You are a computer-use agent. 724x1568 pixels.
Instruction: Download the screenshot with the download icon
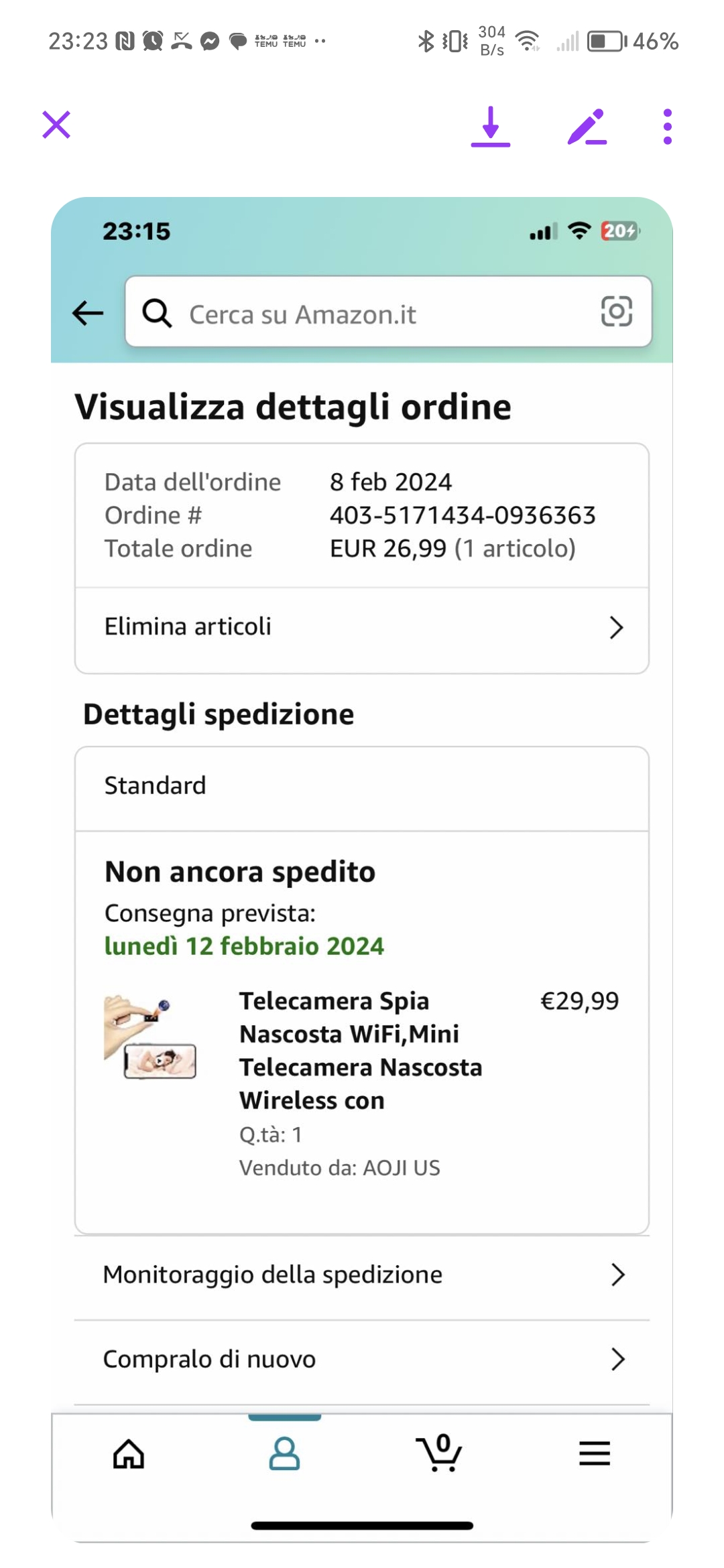click(491, 126)
